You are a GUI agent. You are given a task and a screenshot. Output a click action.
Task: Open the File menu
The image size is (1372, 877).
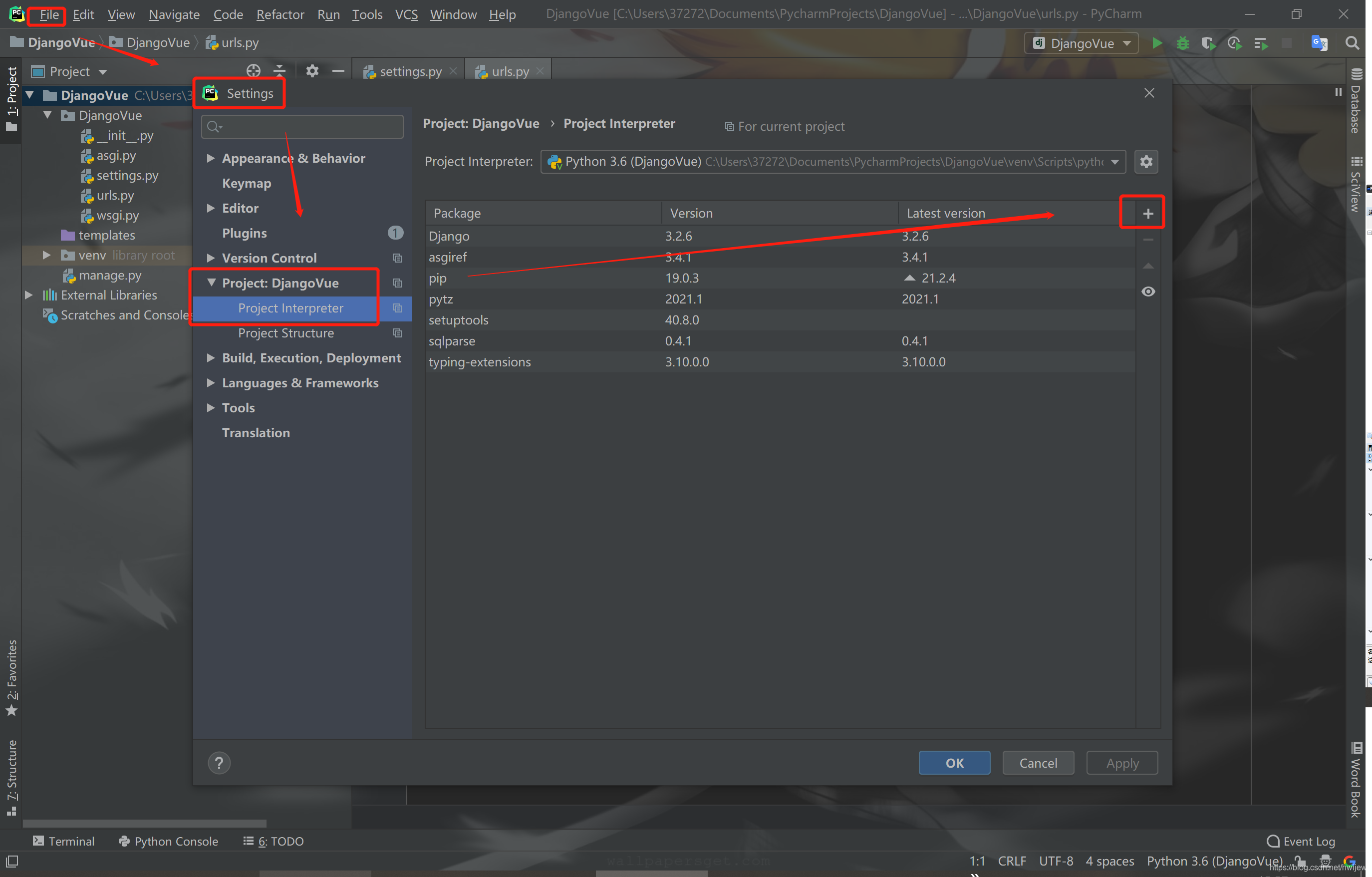[x=49, y=15]
